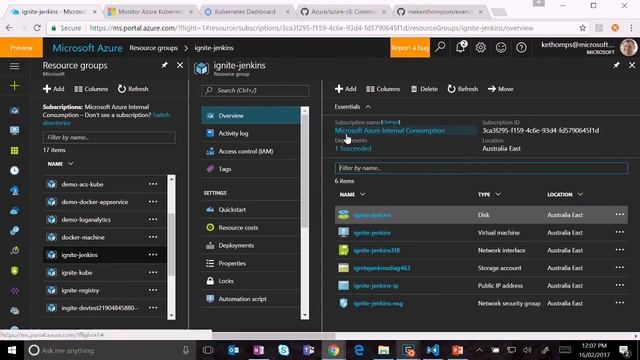Click Columns in ignite-jenkins blade
The image size is (640, 360).
click(x=383, y=89)
